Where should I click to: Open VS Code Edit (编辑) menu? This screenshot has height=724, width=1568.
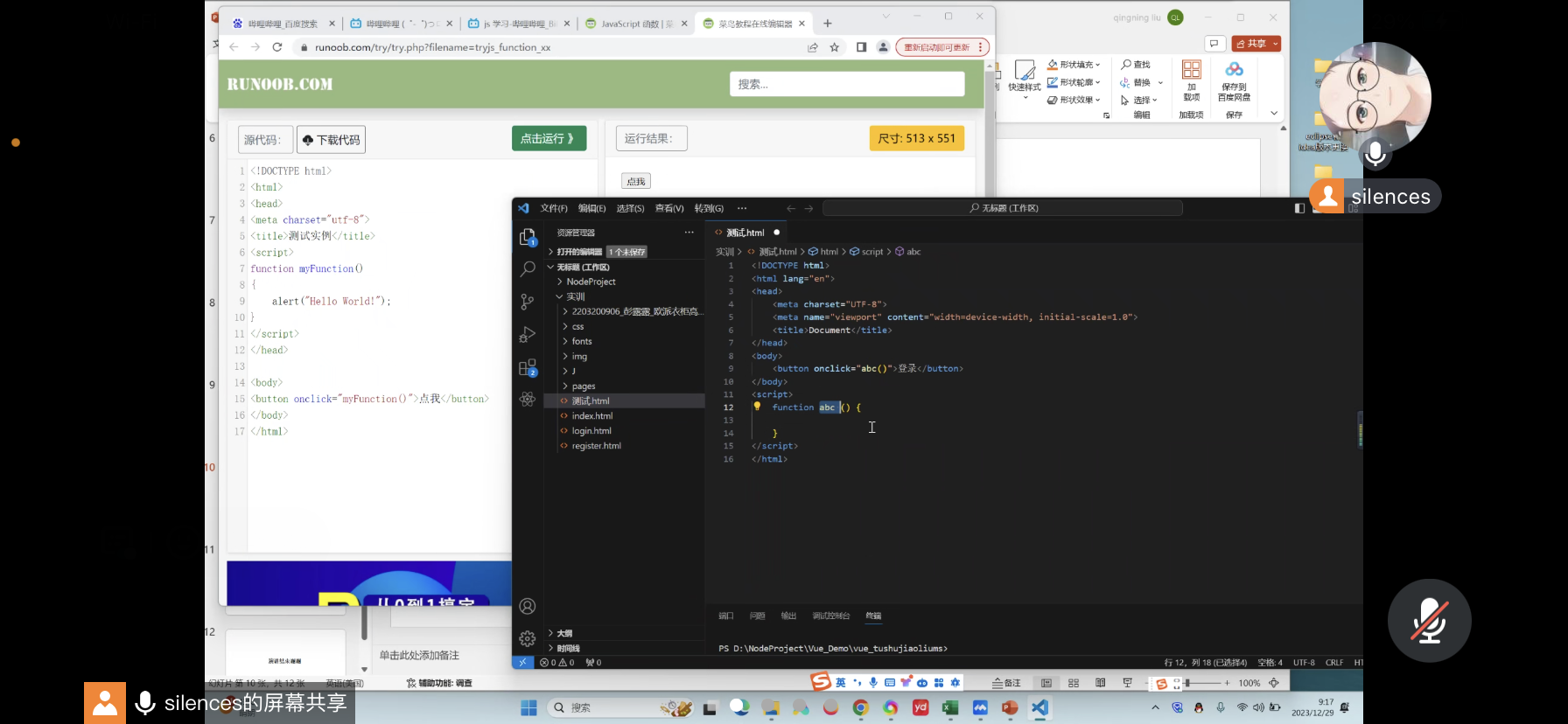point(591,208)
